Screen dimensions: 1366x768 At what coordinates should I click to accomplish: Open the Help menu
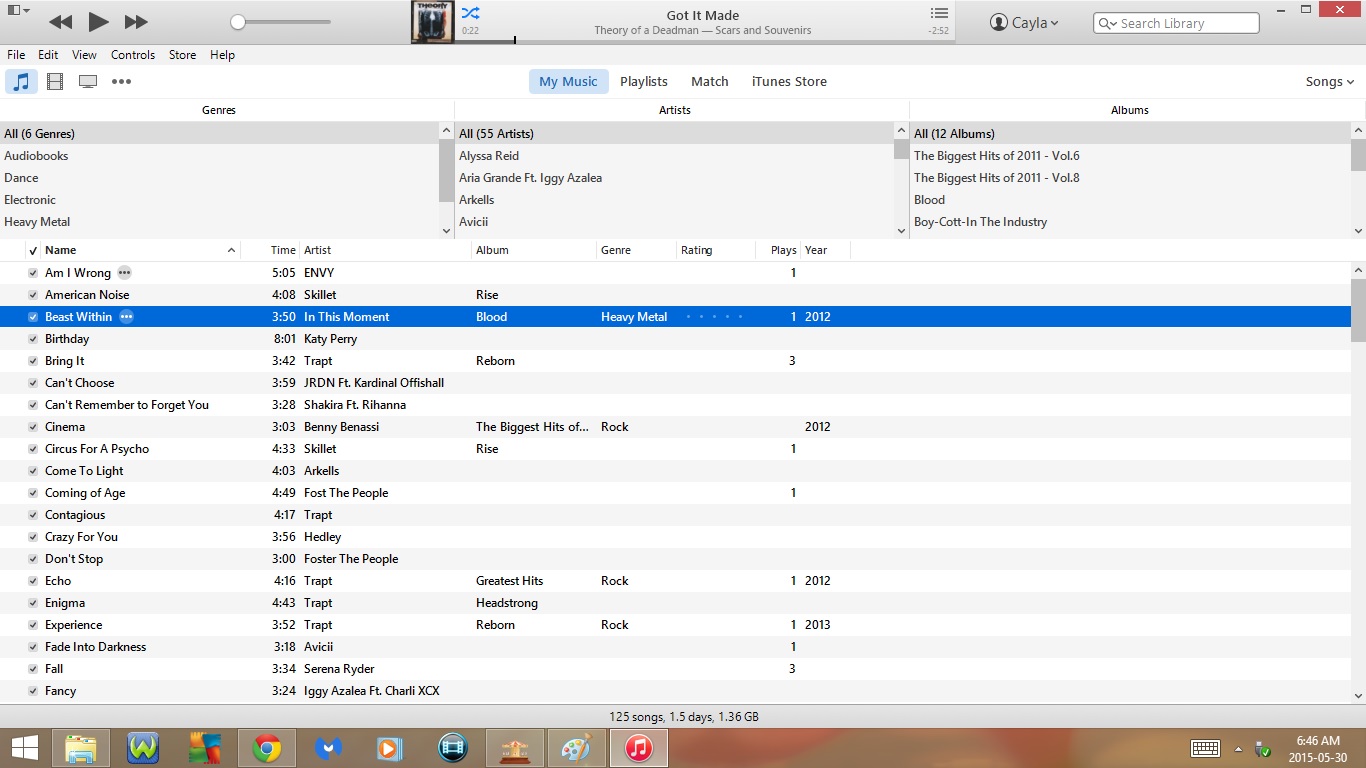point(222,55)
